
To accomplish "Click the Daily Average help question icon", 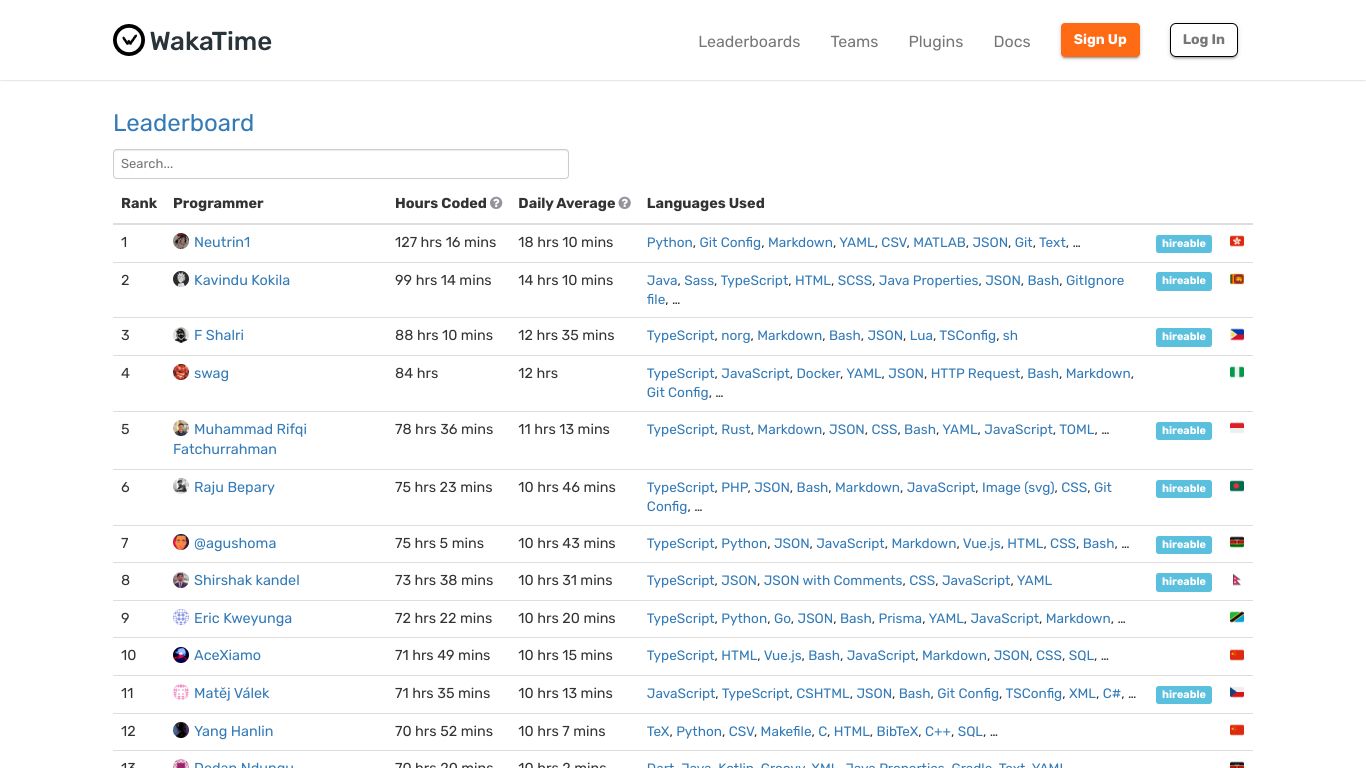I will tap(625, 203).
